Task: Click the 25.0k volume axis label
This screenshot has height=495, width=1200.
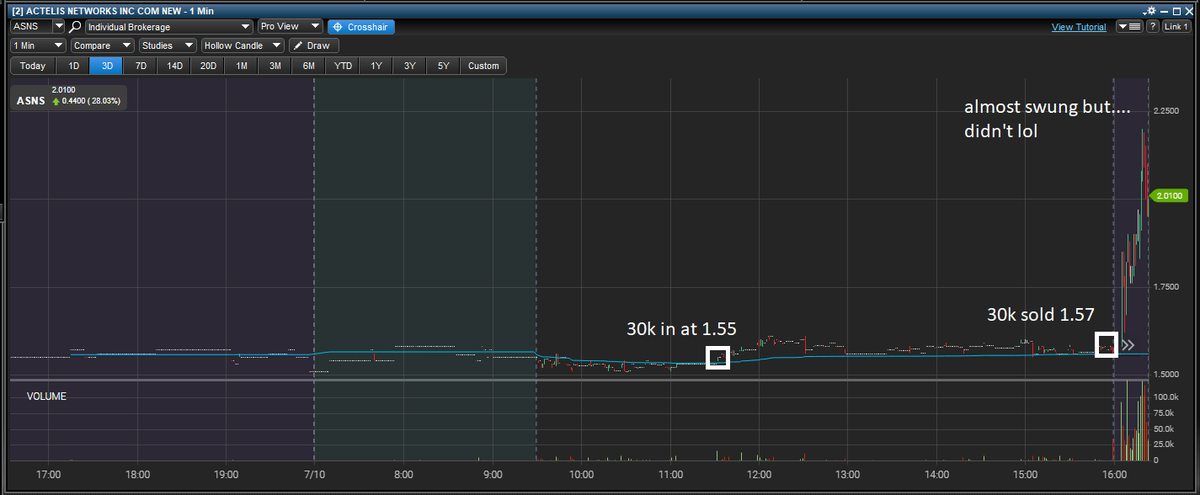Action: click(1163, 444)
